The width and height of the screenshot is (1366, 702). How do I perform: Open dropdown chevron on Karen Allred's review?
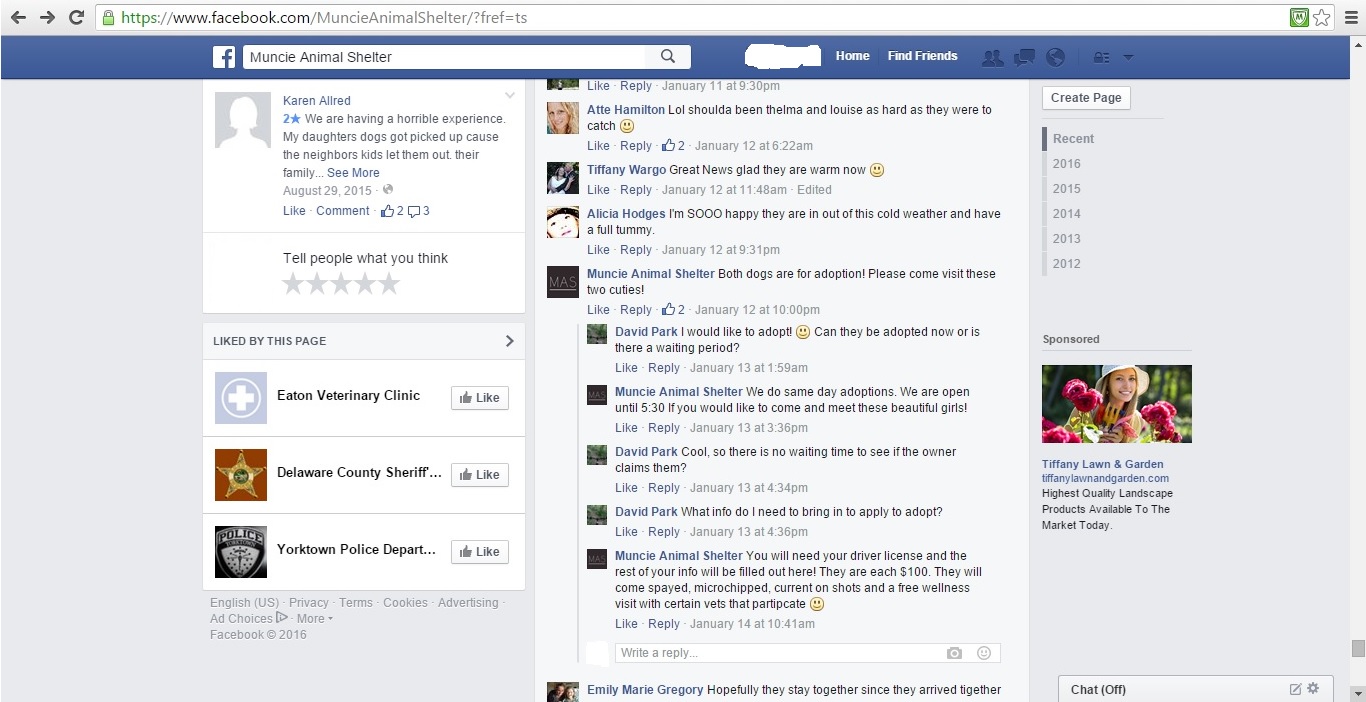510,96
